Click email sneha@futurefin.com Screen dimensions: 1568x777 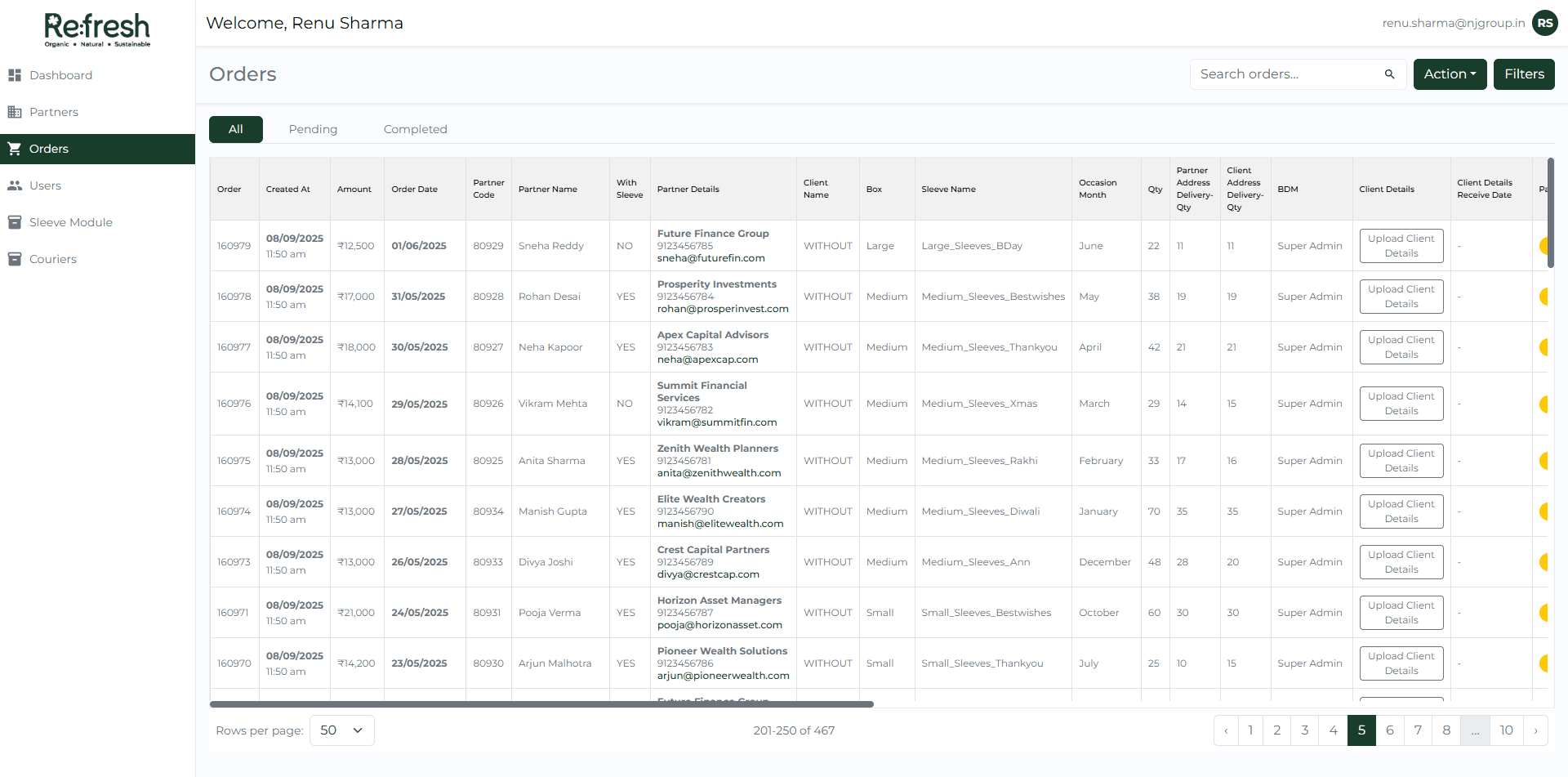(711, 258)
